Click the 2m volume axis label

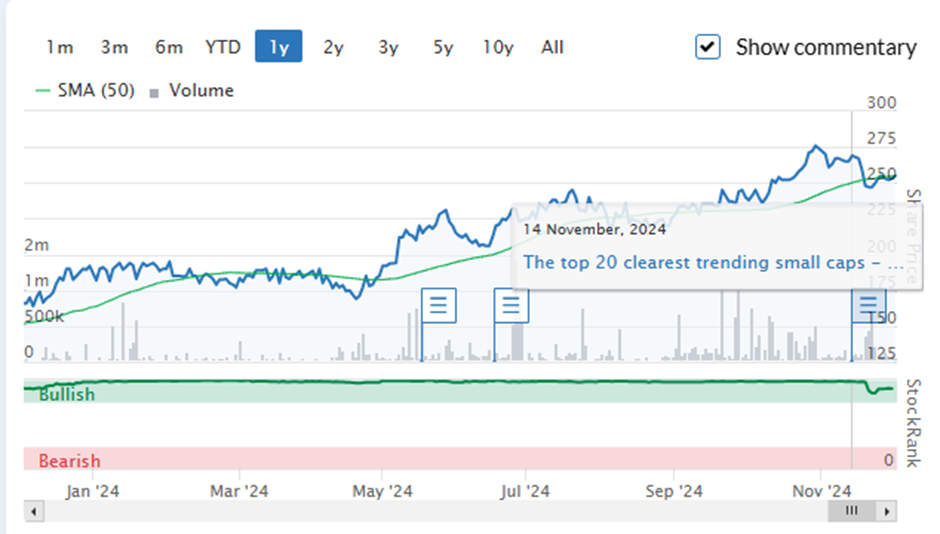(37, 245)
